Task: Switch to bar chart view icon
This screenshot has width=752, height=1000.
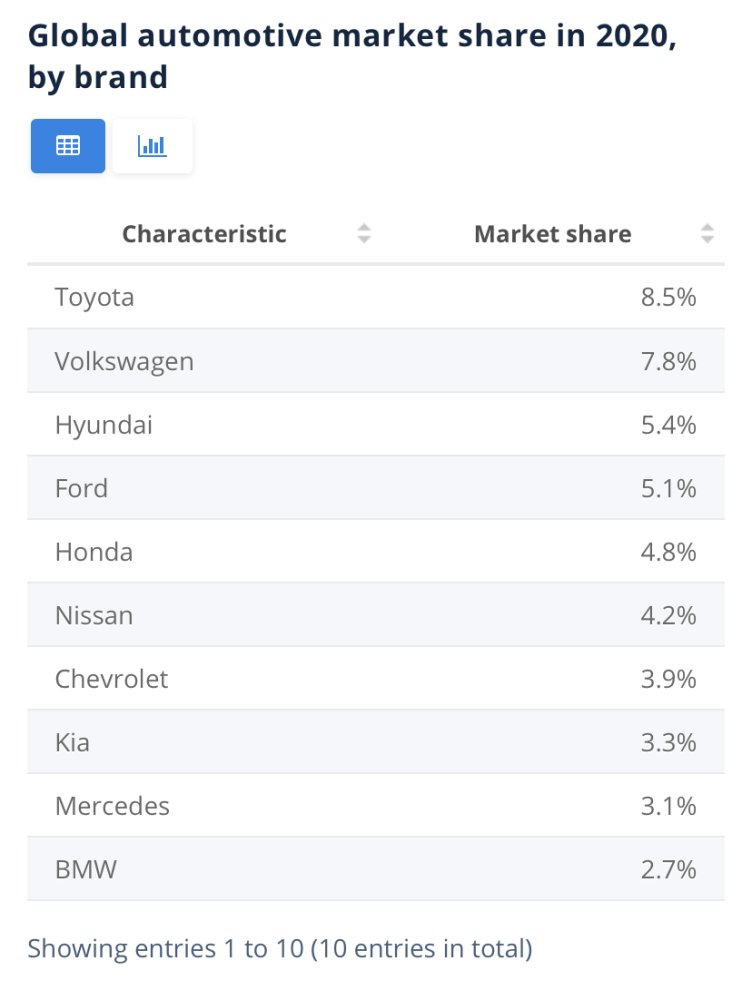Action: (152, 146)
